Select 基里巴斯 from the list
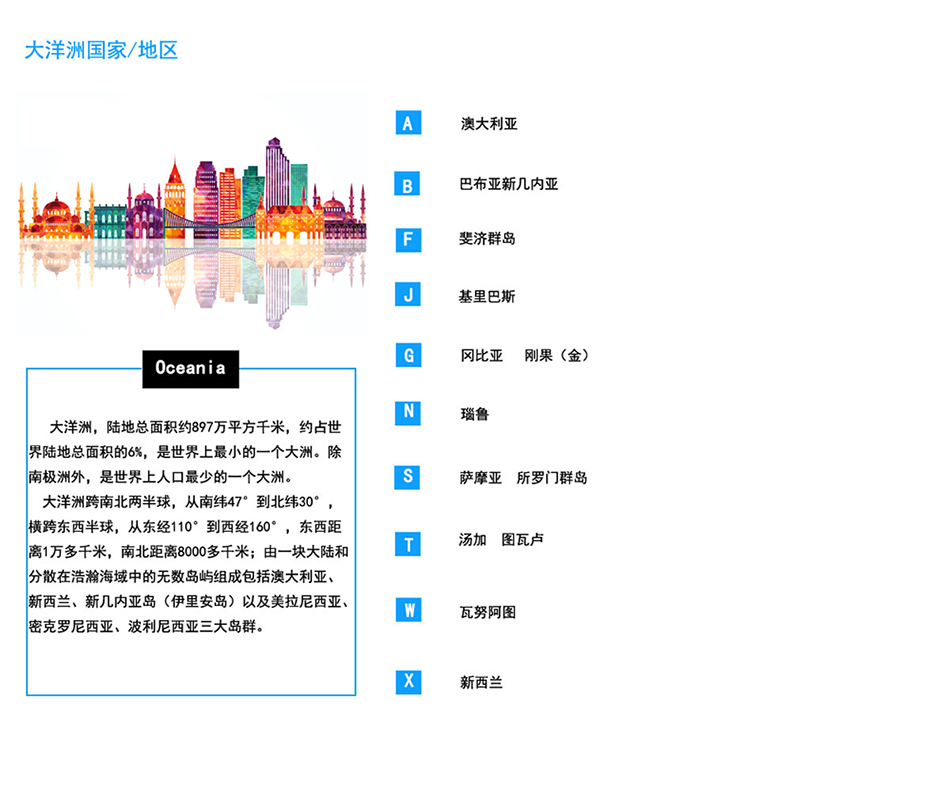This screenshot has width=950, height=791. (x=487, y=296)
